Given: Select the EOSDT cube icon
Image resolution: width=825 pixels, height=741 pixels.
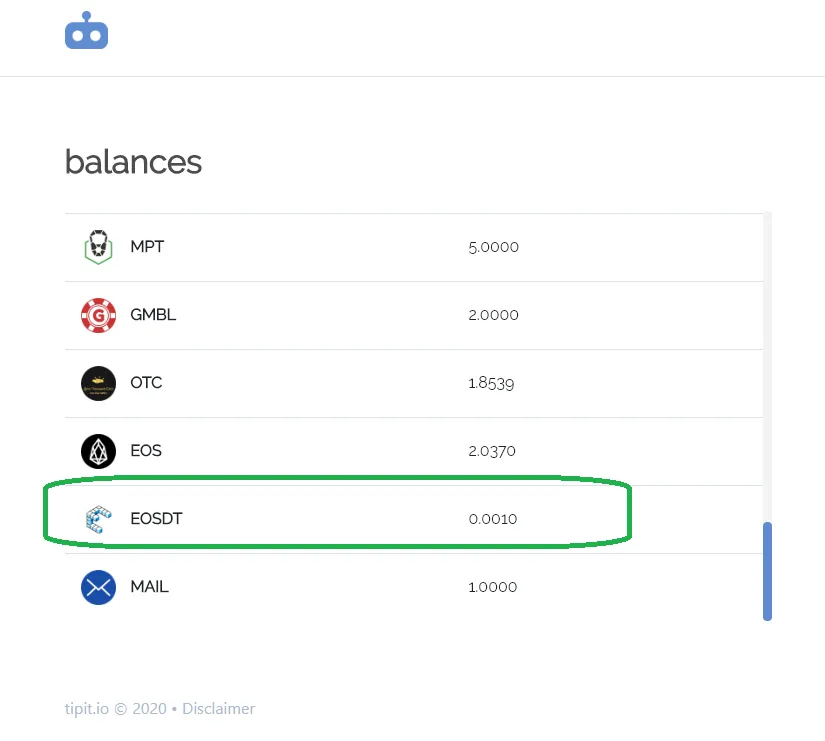Looking at the screenshot, I should (98, 519).
